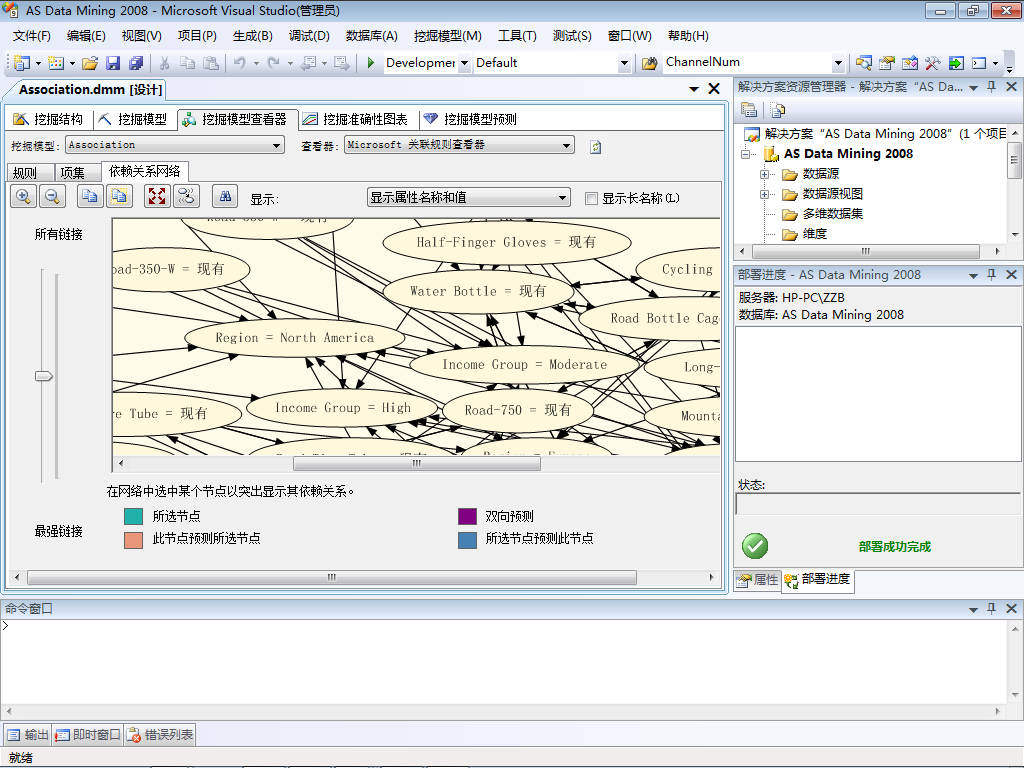Click the Open File toolbar icon
Screen dimensions: 1024x768
coord(90,63)
